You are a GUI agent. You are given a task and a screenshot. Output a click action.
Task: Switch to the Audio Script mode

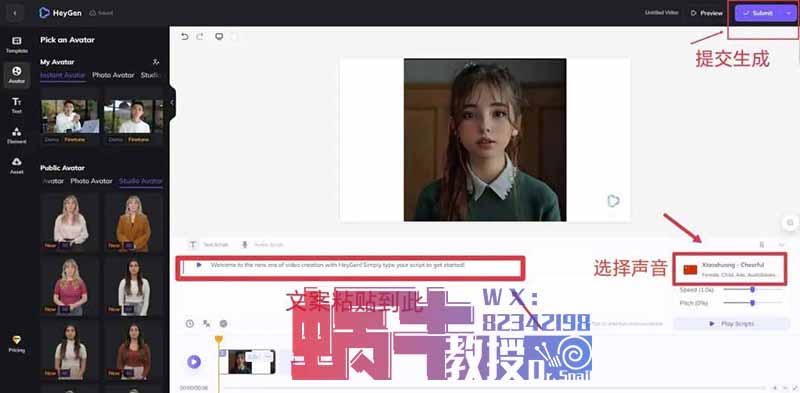click(x=262, y=245)
